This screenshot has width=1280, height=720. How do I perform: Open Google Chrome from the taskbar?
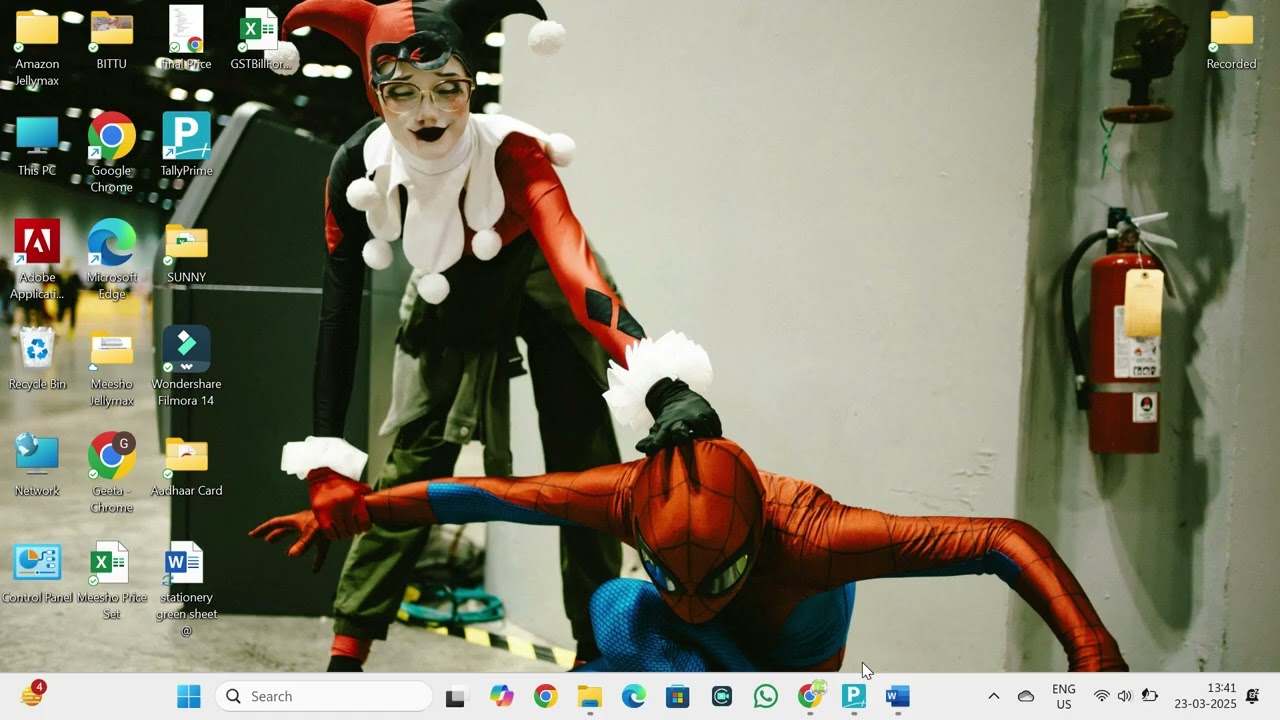click(546, 696)
